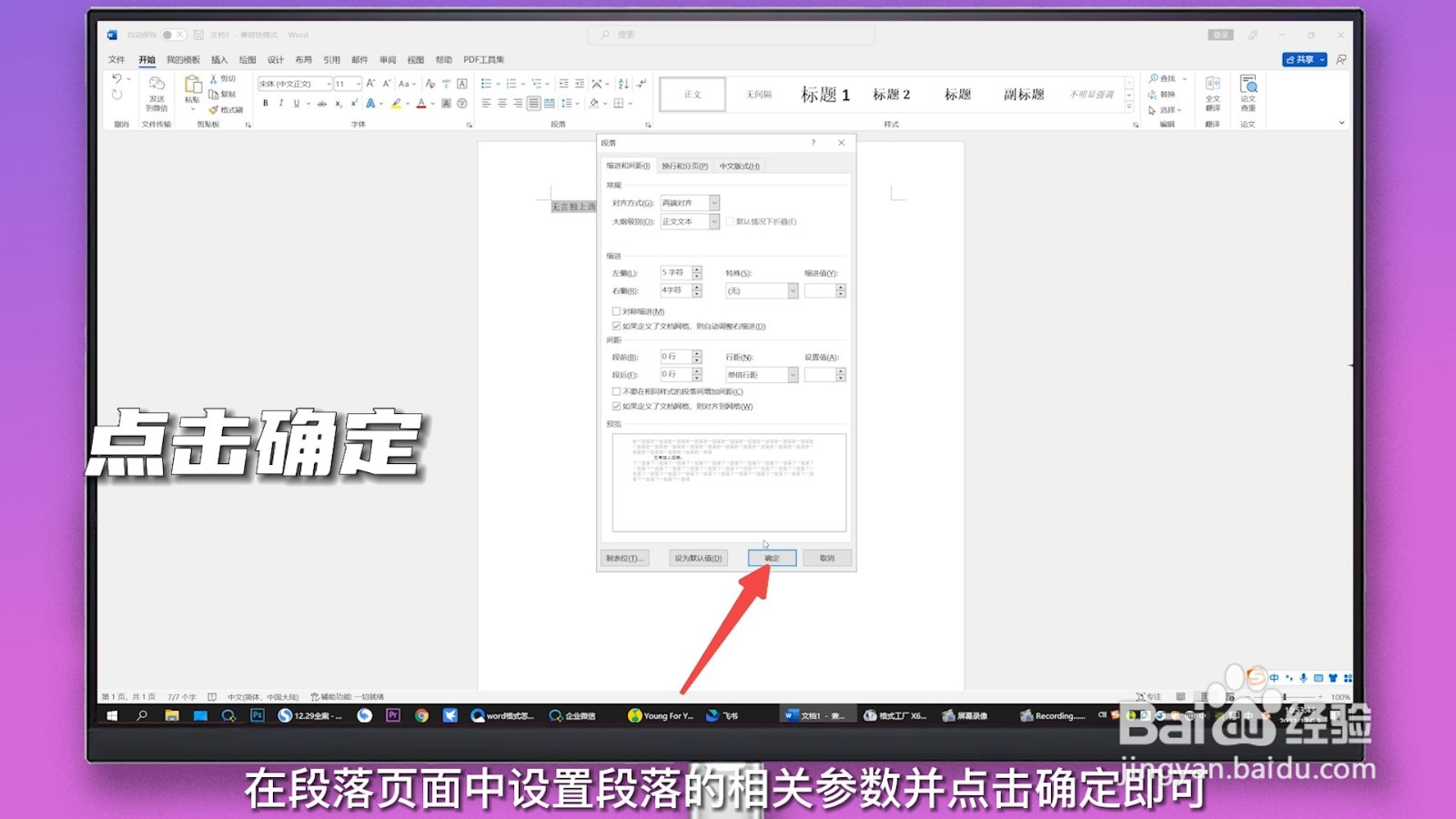Image resolution: width=1456 pixels, height=819 pixels.
Task: Click the bullet list icon
Action: tap(486, 84)
